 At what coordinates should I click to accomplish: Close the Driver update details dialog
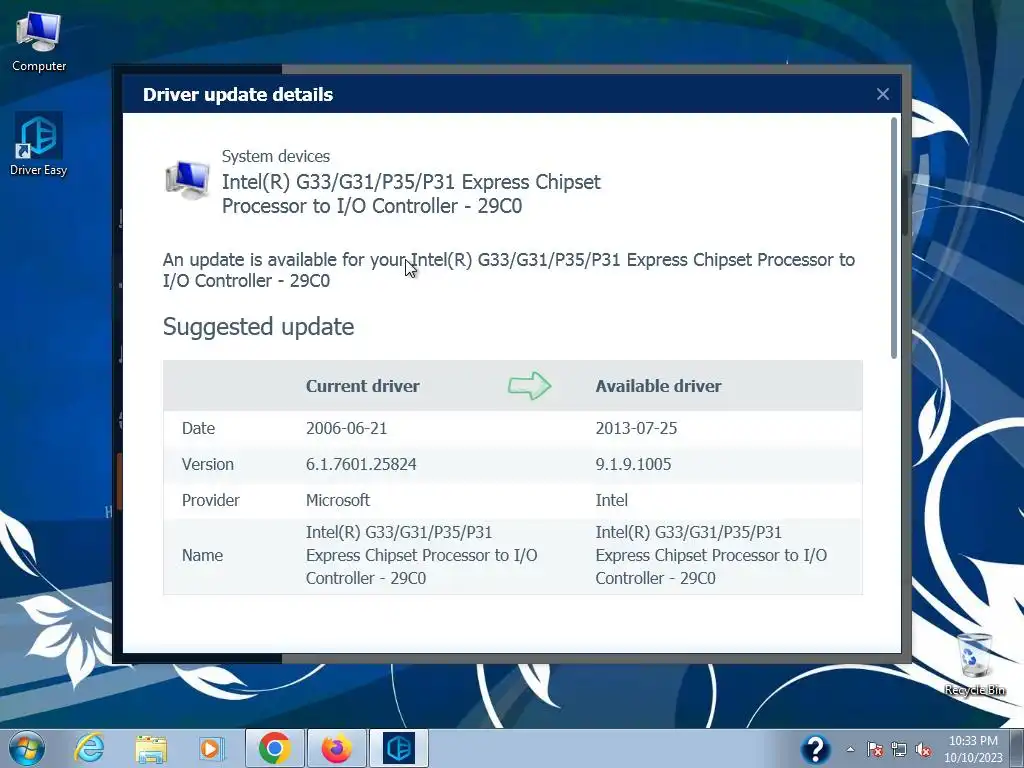click(882, 94)
